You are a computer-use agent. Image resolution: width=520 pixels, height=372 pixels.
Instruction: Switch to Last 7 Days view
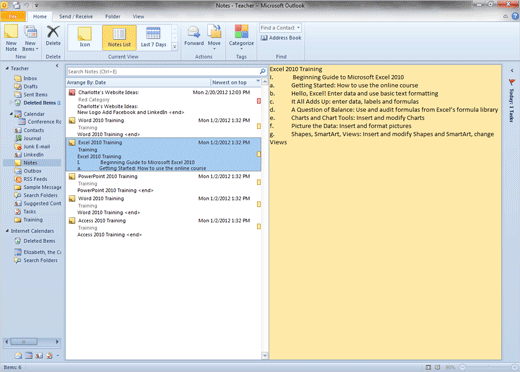point(153,37)
